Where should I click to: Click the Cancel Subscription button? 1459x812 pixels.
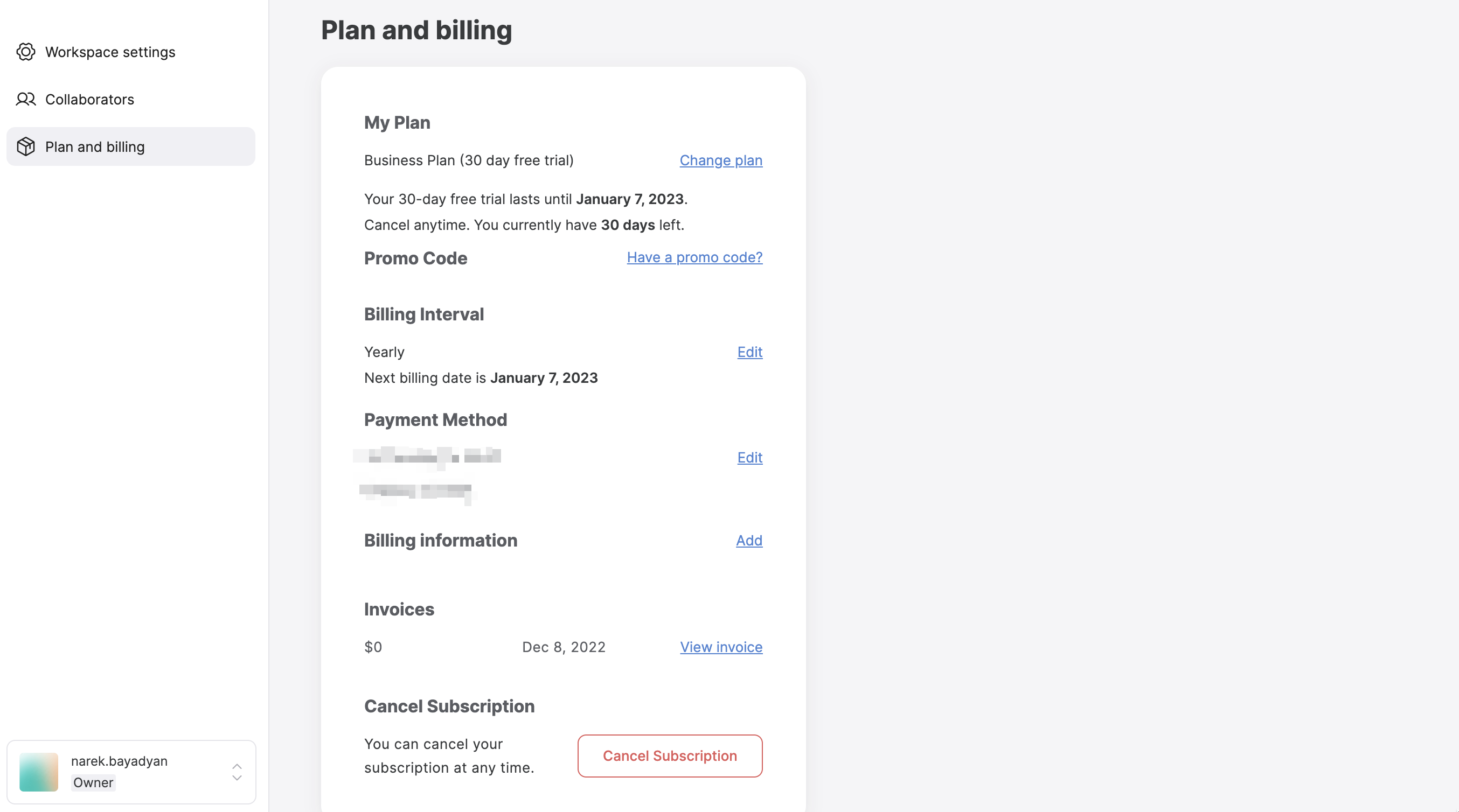[x=670, y=756]
